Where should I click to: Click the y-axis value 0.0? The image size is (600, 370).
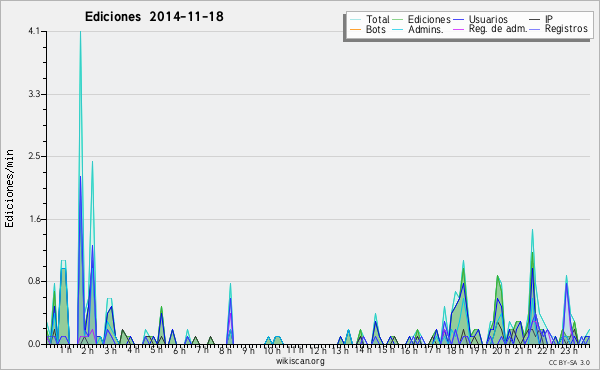coord(34,344)
